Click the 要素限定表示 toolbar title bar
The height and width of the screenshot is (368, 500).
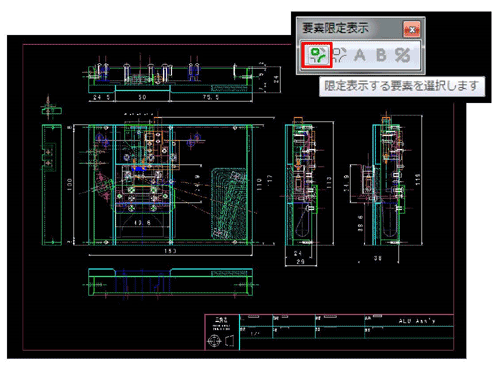point(351,29)
